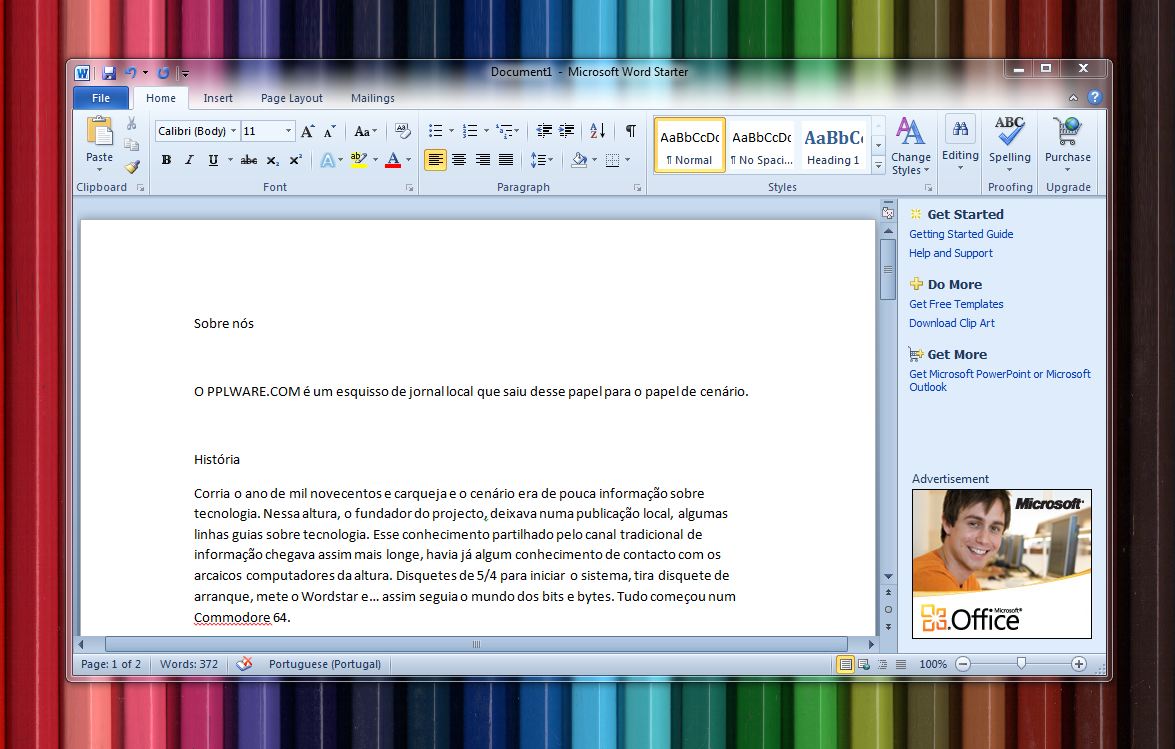Open the Calibri font name dropdown
The height and width of the screenshot is (749, 1175).
point(234,131)
